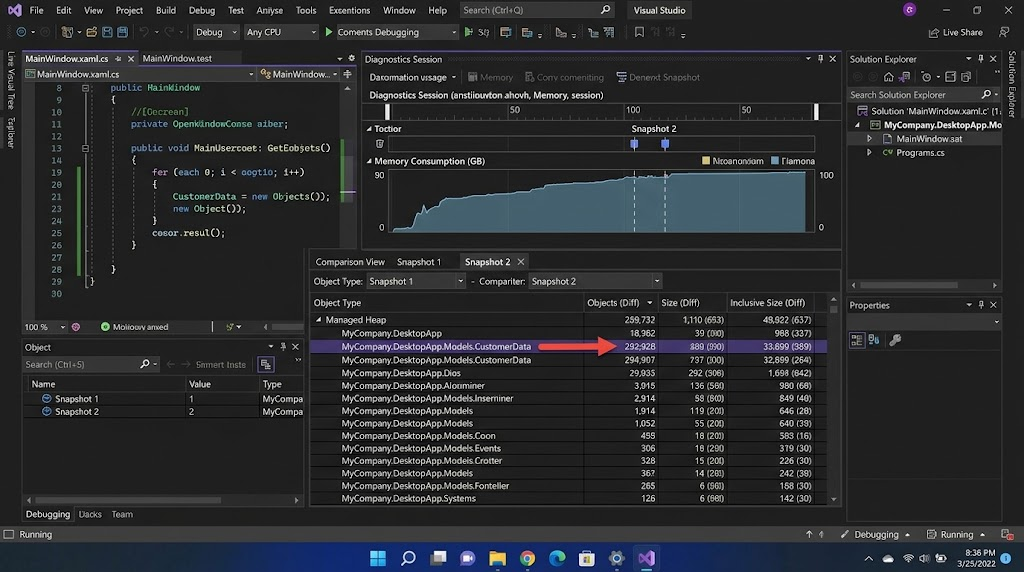
Task: Click the user account avatar in title bar
Action: pos(909,10)
